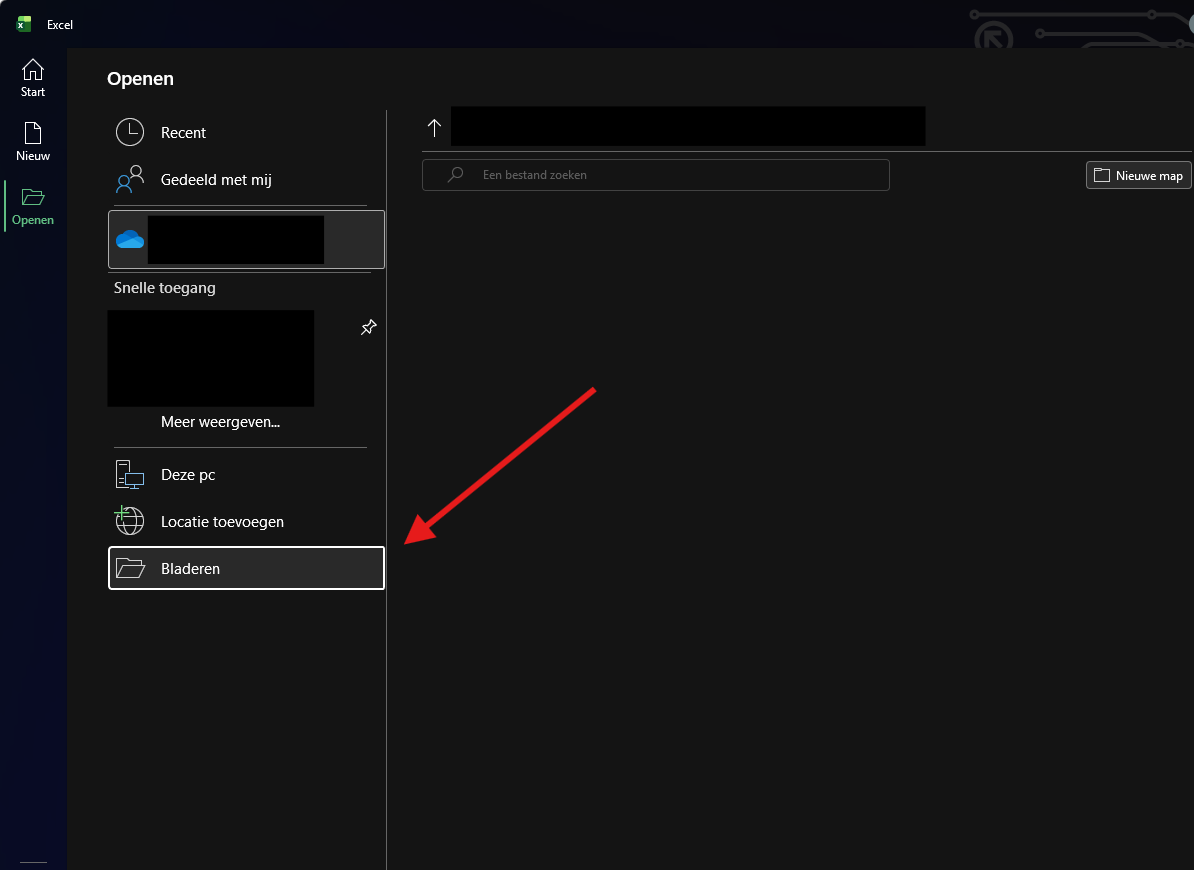This screenshot has height=870, width=1194.
Task: Click Locatie toevoegen
Action: (246, 522)
